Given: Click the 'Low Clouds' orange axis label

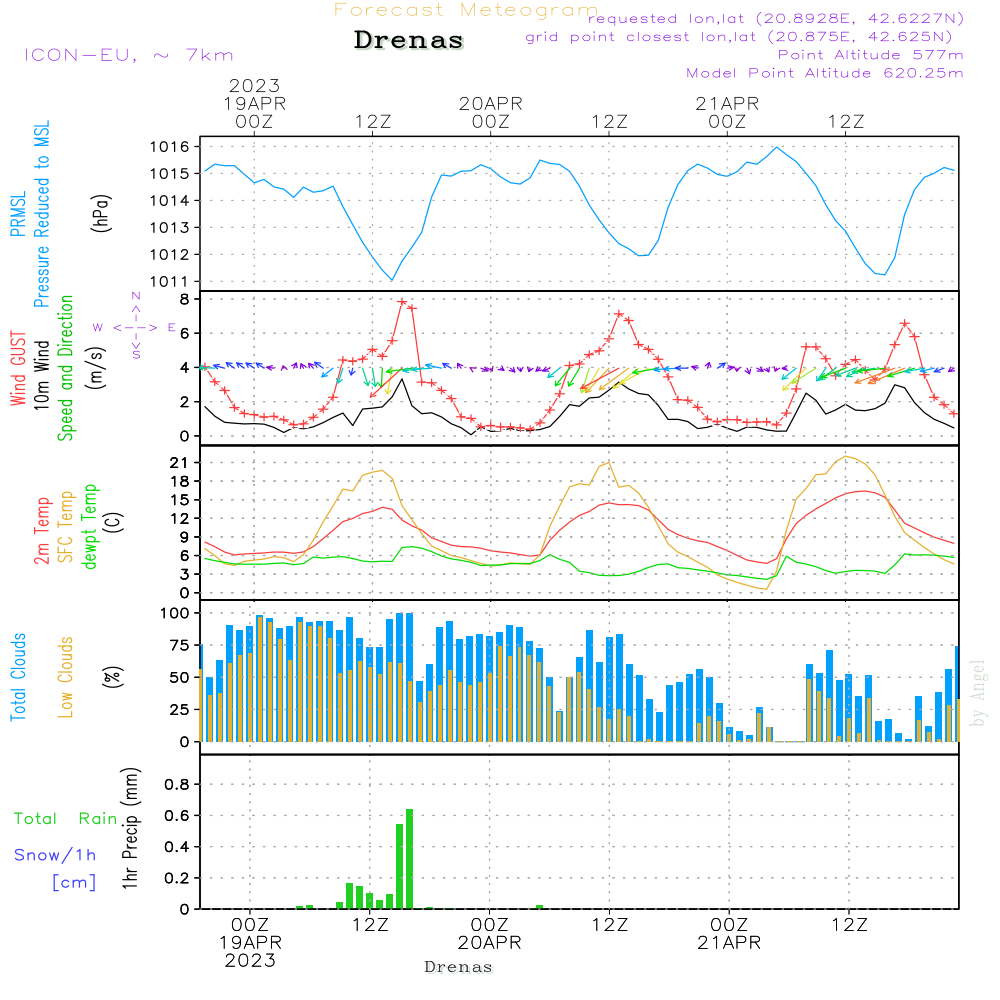Looking at the screenshot, I should 66,677.
